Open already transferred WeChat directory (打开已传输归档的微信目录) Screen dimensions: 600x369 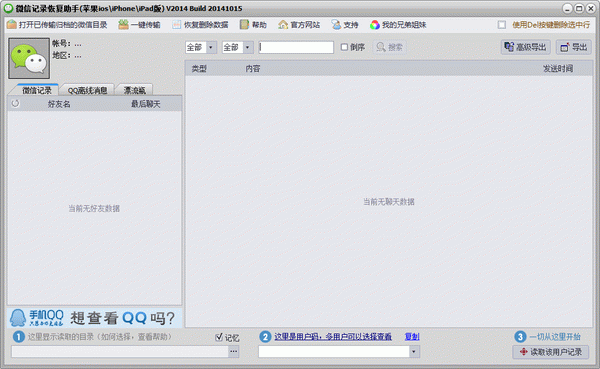point(57,25)
